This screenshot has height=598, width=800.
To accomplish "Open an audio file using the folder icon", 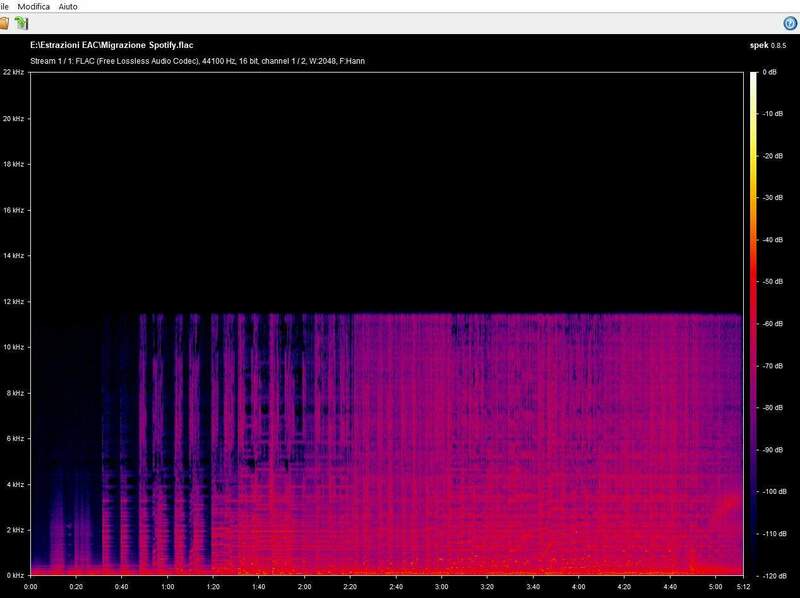I will click(5, 23).
